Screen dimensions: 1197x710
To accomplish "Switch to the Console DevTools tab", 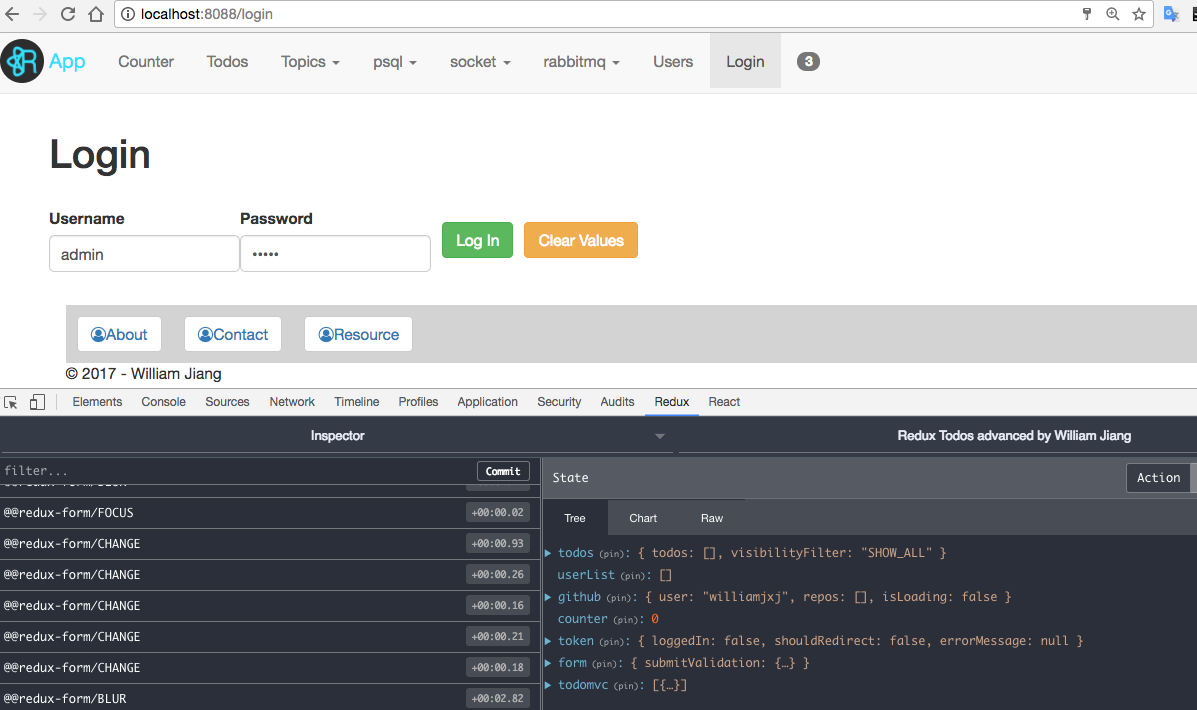I will click(x=163, y=402).
